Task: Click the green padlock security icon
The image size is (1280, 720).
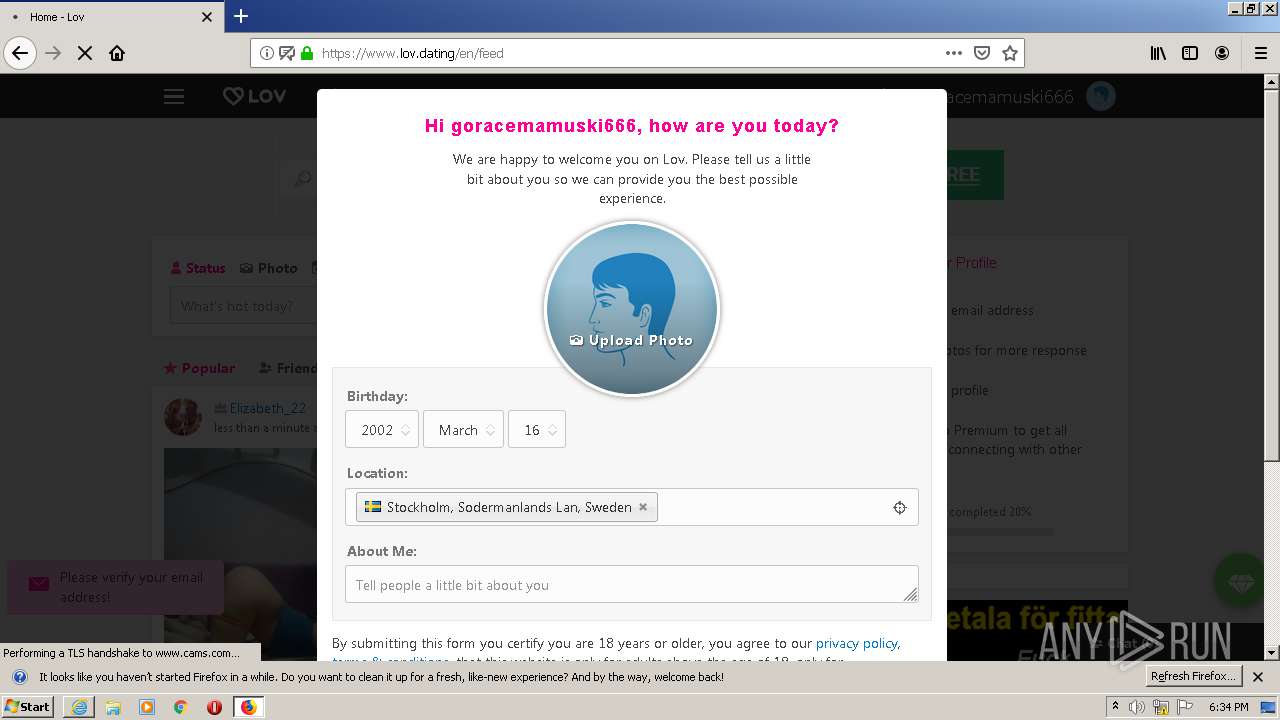Action: [x=307, y=53]
